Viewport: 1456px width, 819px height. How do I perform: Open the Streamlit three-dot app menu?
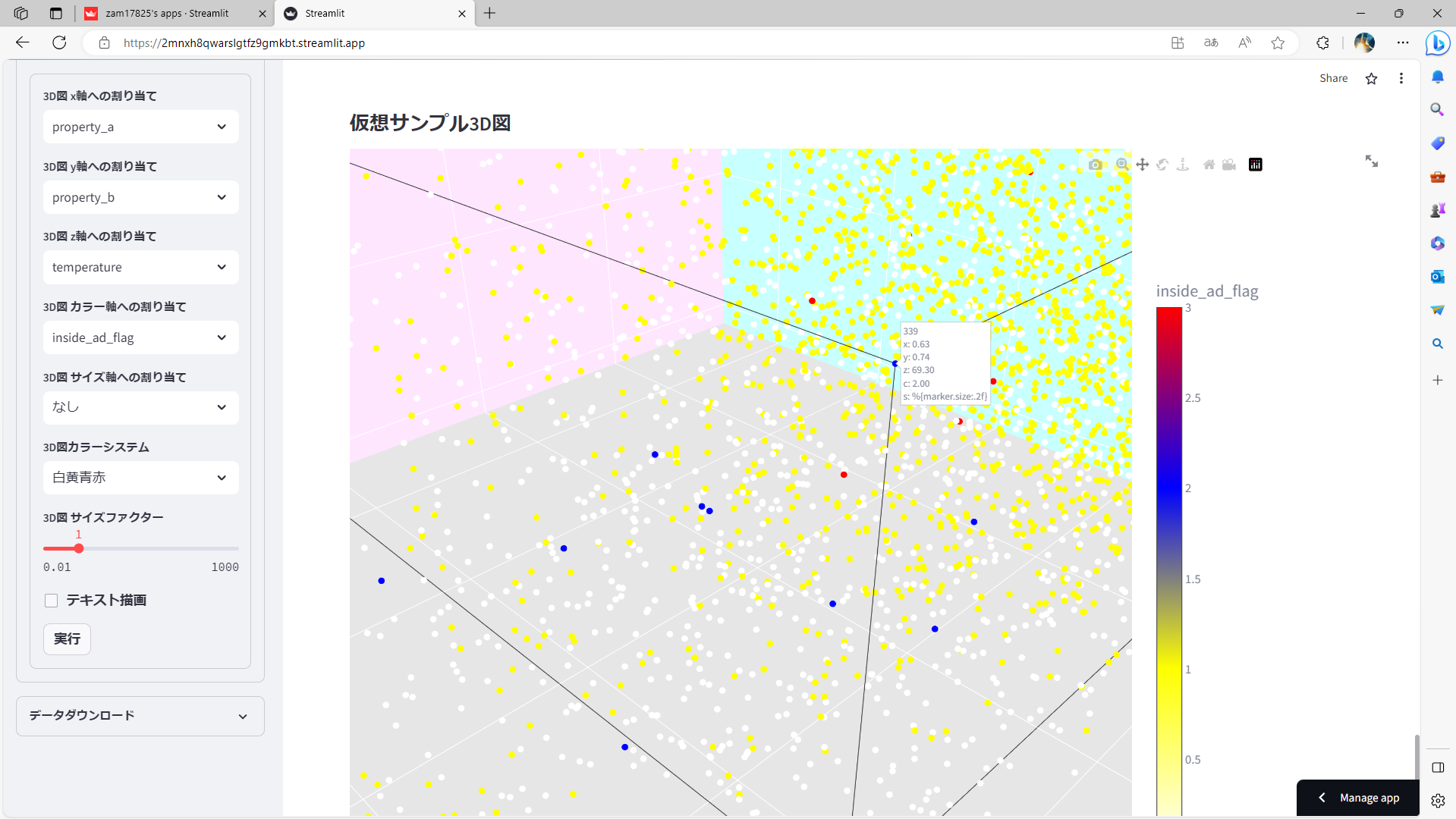click(1401, 78)
